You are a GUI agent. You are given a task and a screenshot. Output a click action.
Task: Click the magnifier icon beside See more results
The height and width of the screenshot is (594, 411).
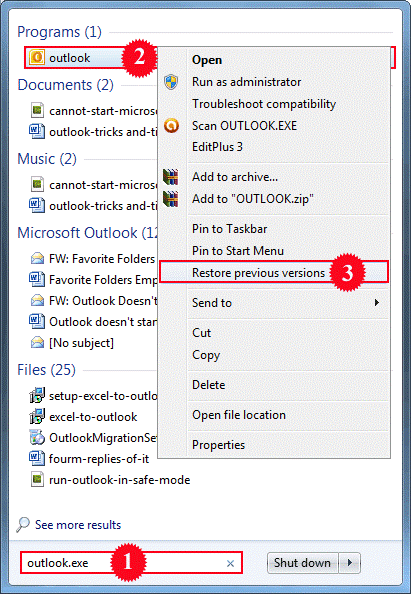pyautogui.click(x=23, y=525)
